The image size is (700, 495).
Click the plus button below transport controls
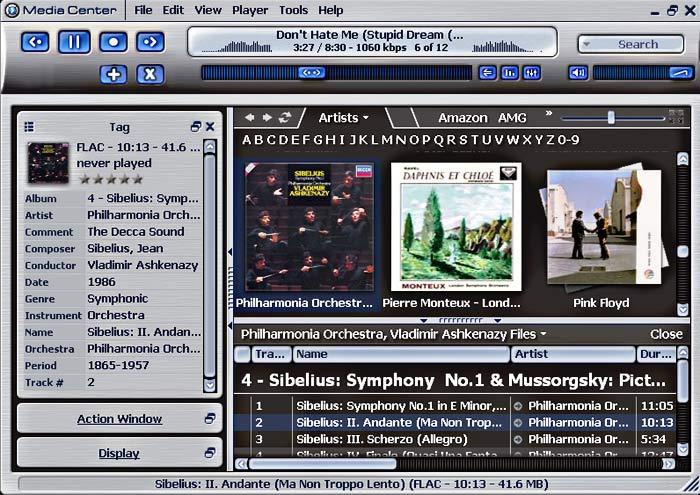114,74
